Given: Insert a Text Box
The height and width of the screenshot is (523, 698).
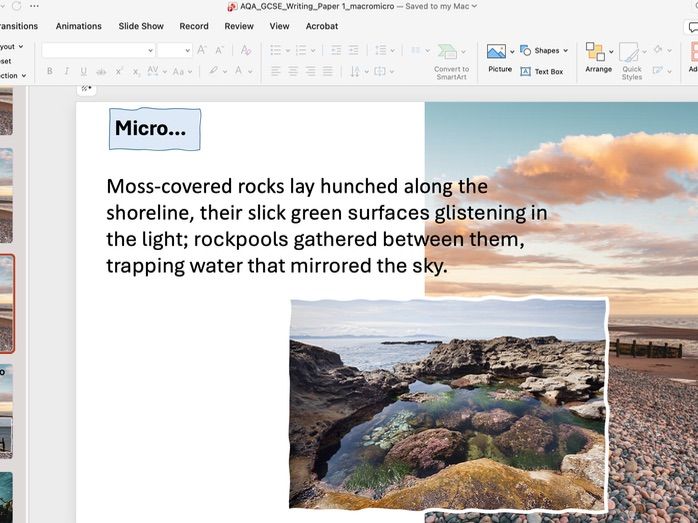Looking at the screenshot, I should click(x=542, y=71).
